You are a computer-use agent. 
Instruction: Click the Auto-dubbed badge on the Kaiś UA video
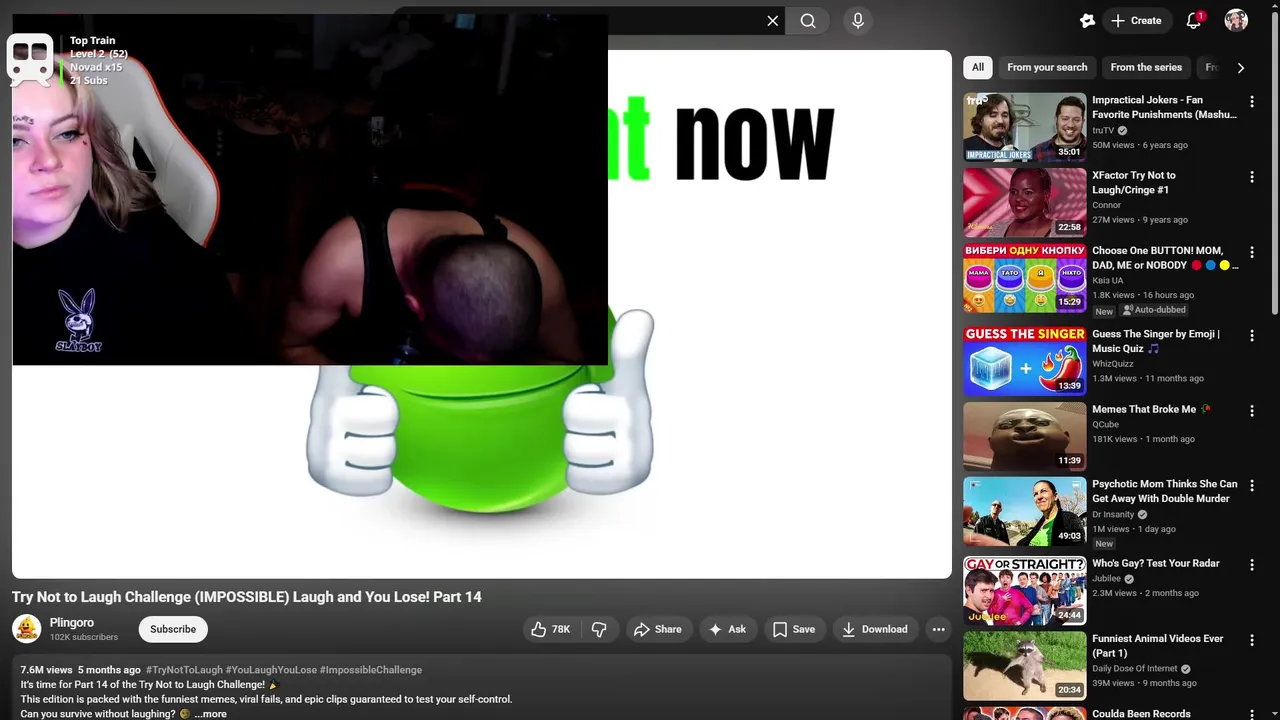pos(1153,310)
